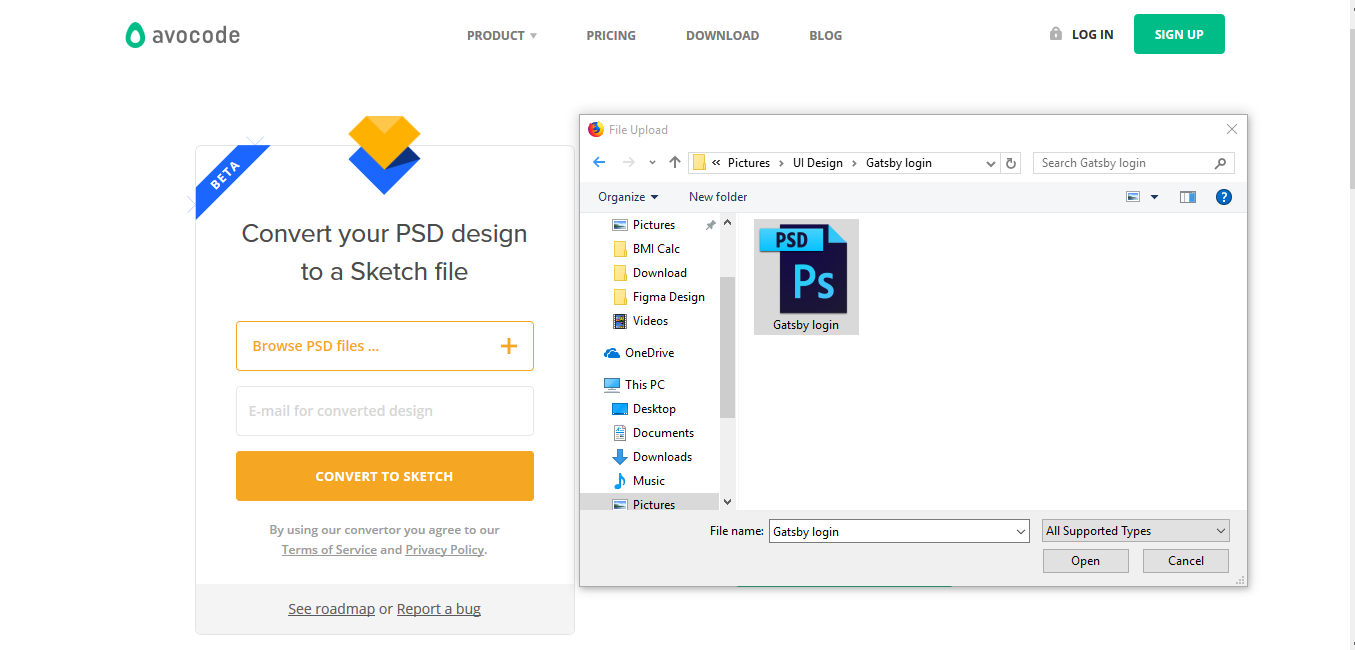Viewport: 1355px width, 650px height.
Task: Open the Organize dropdown menu
Action: coord(628,197)
